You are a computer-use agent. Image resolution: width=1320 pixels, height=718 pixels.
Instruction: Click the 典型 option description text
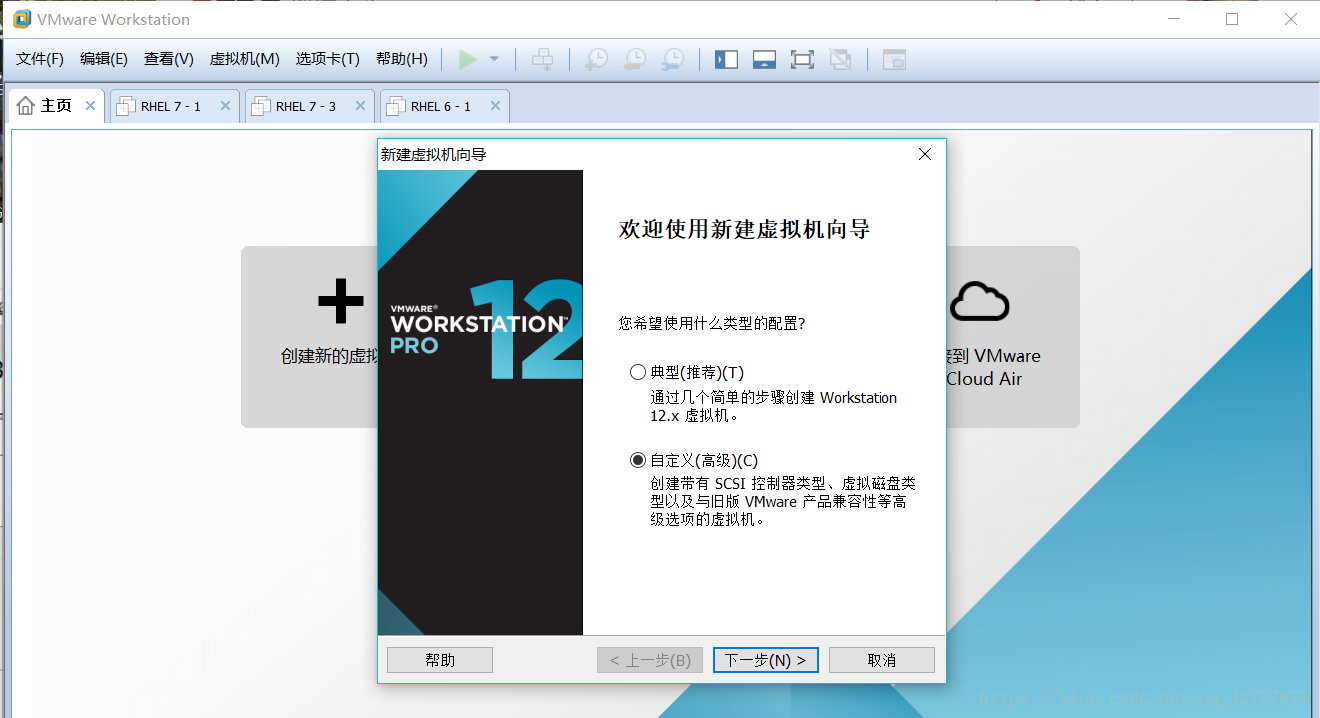(x=774, y=406)
